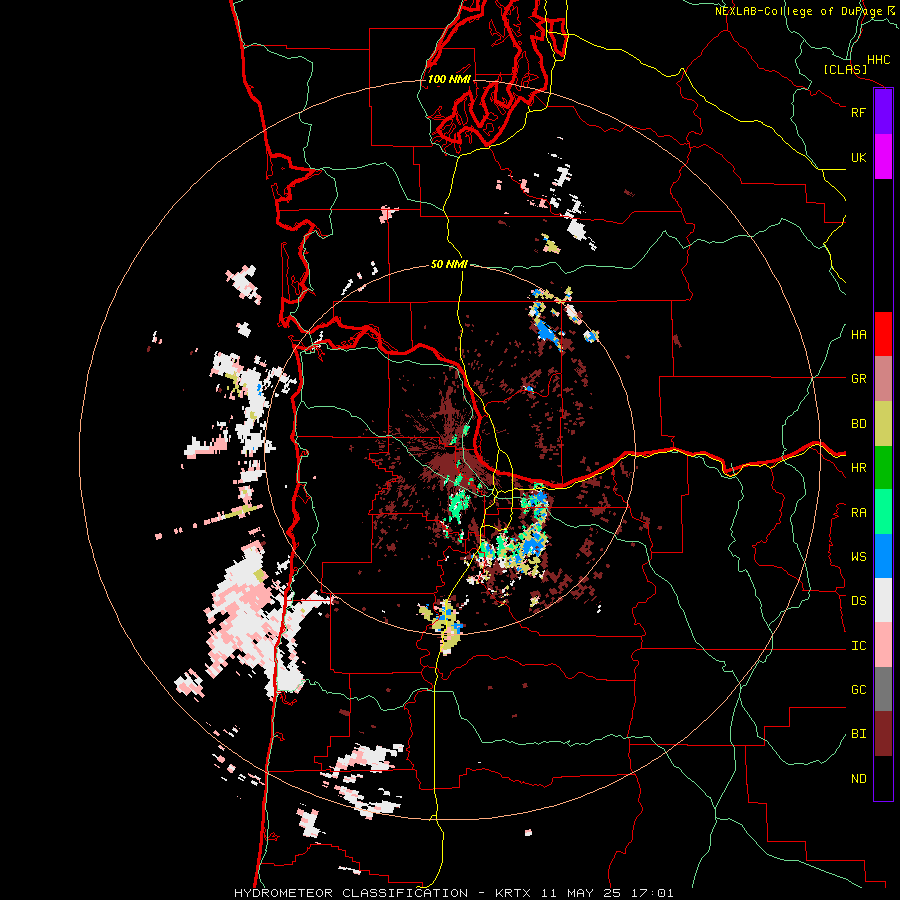This screenshot has height=900, width=900.
Task: Click the RF legend label
Action: [x=858, y=112]
